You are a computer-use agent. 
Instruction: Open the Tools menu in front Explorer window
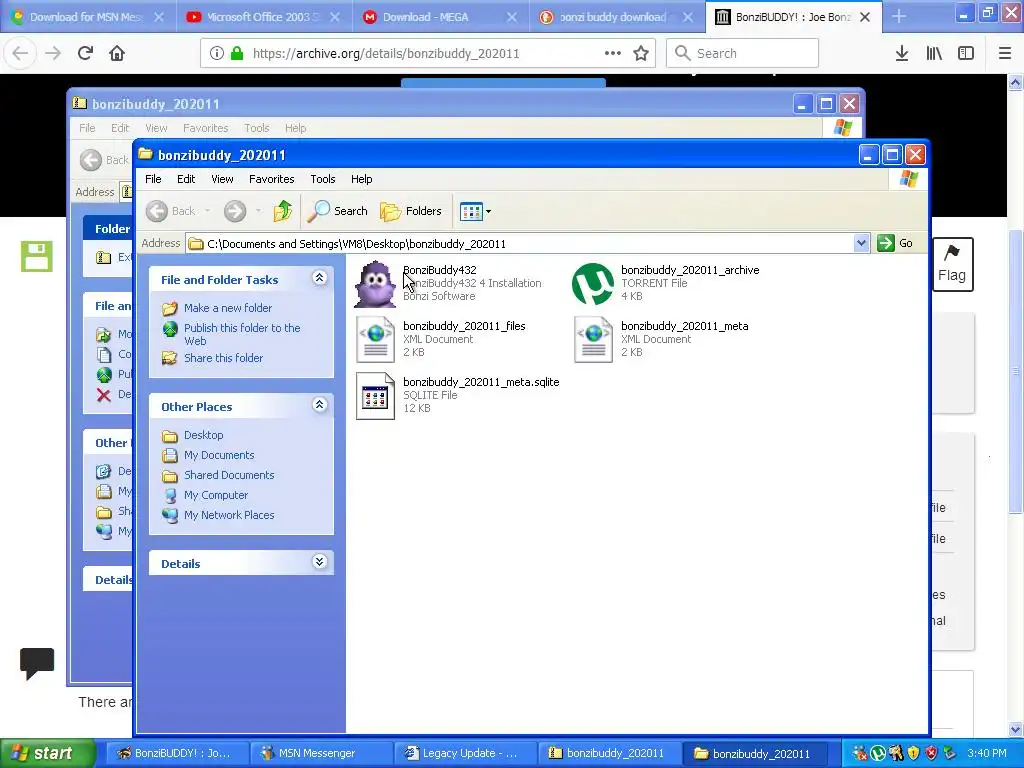click(323, 179)
